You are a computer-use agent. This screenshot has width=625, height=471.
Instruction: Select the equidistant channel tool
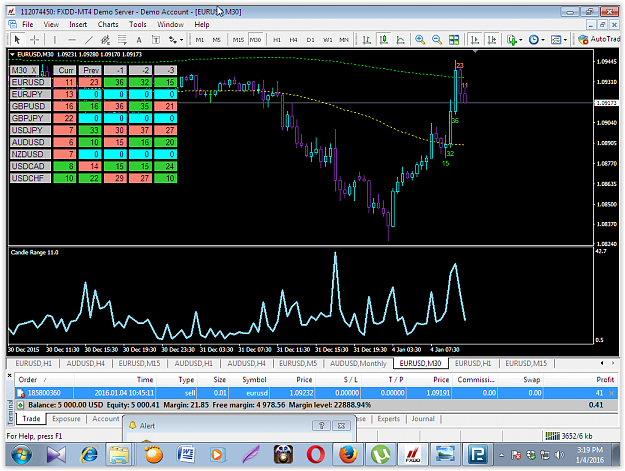[x=105, y=39]
